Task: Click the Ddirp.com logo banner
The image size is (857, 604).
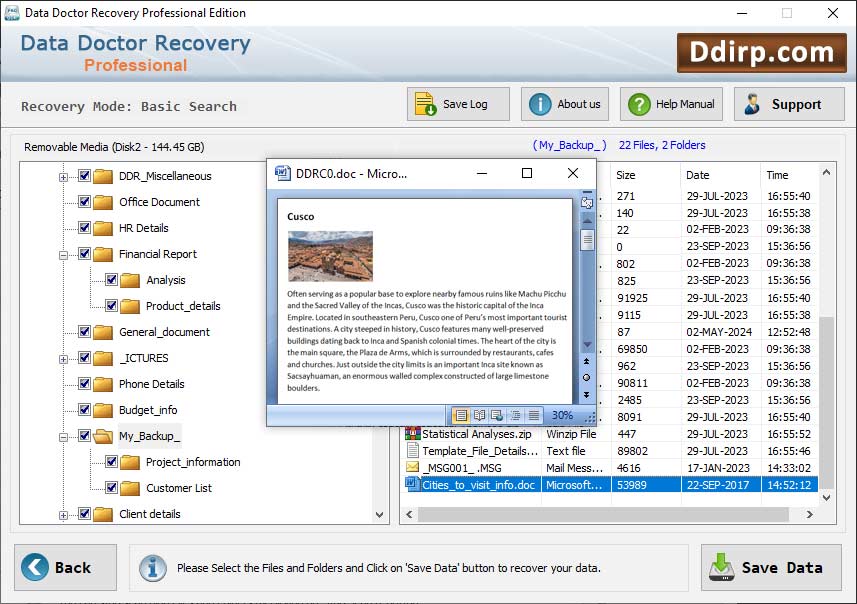Action: [x=761, y=53]
